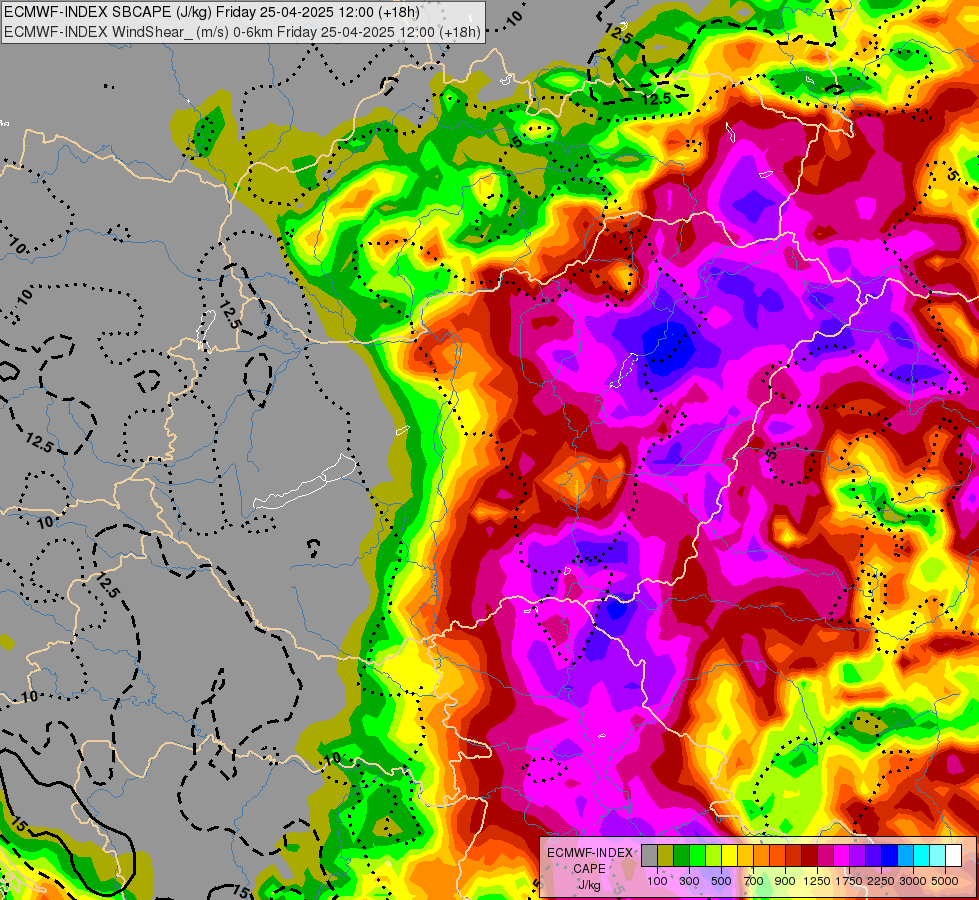Pick the crimson pink swatch right of the 1250 tick
Screen dimensions: 979x900
pyautogui.click(x=825, y=855)
